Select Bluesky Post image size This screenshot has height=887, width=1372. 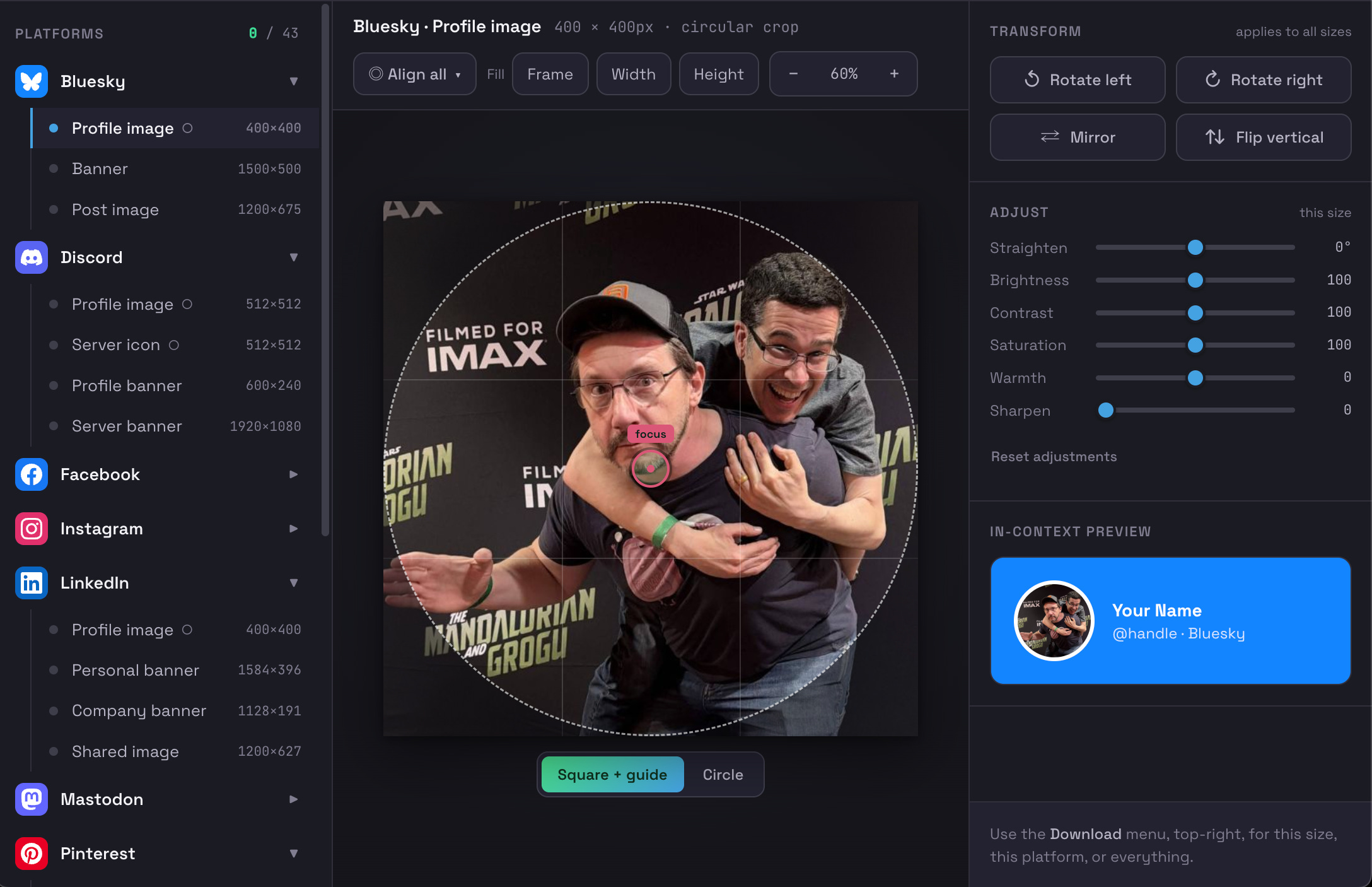[x=175, y=209]
